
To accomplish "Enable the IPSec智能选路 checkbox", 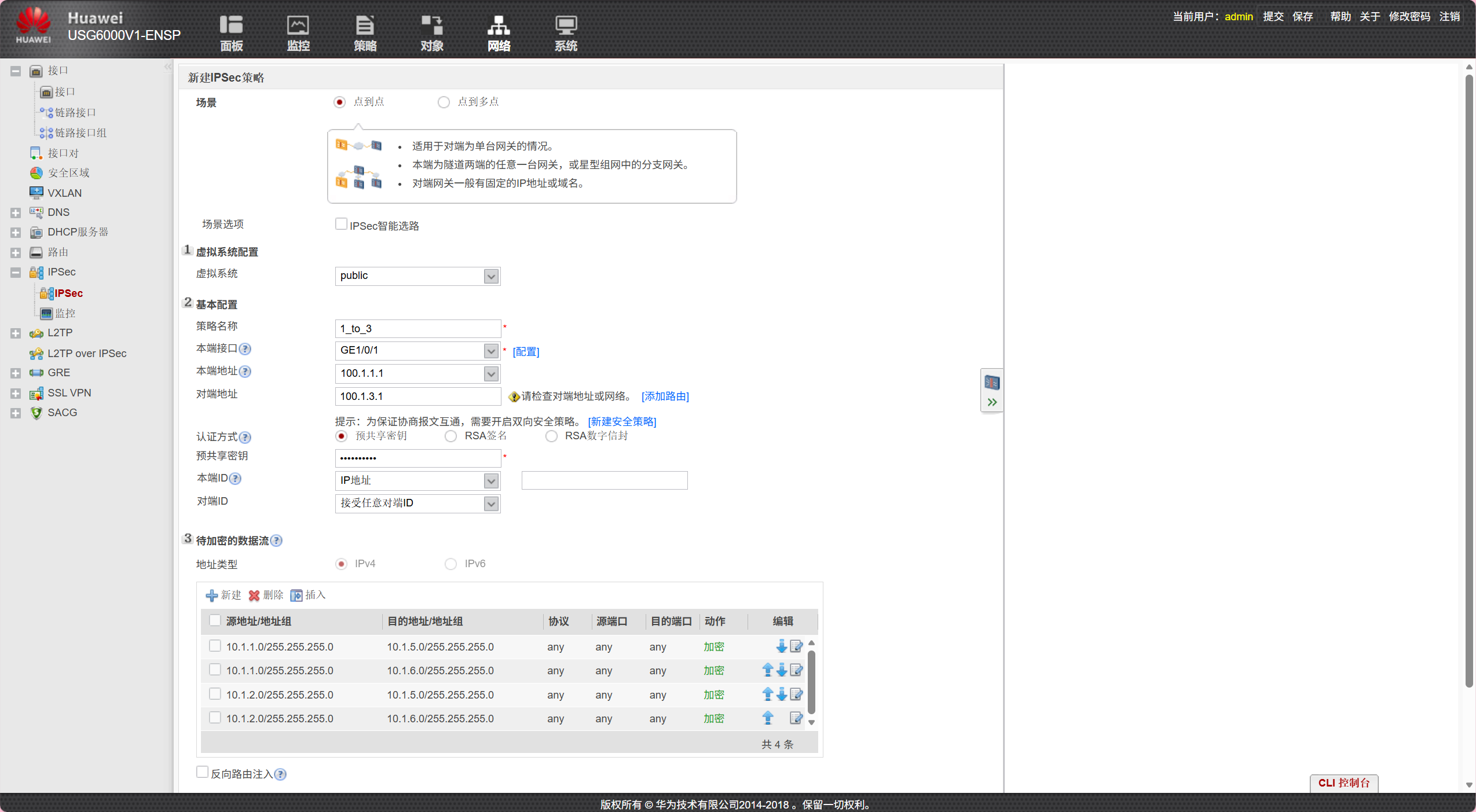I will point(341,225).
